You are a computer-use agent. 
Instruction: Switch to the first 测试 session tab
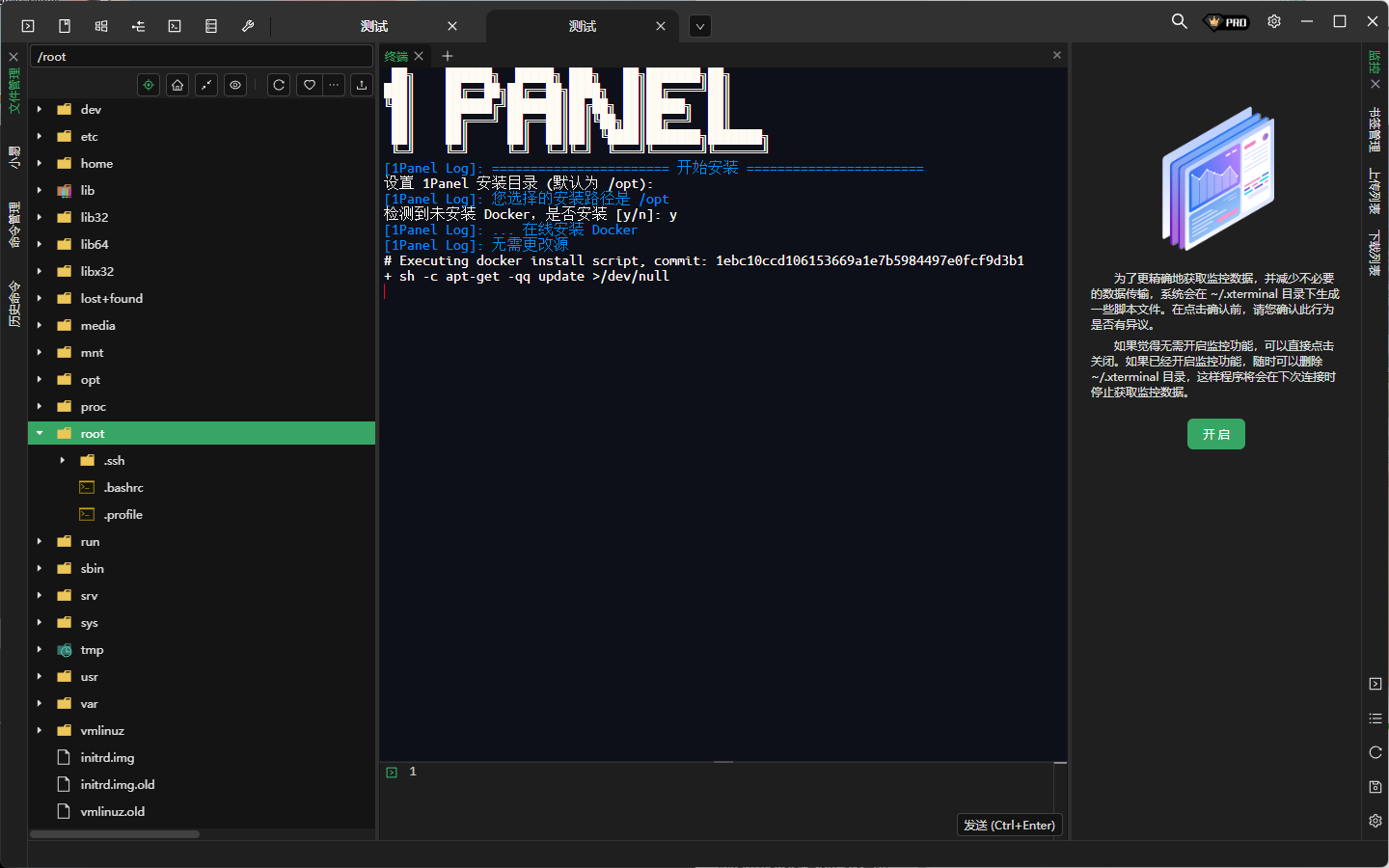pyautogui.click(x=374, y=26)
